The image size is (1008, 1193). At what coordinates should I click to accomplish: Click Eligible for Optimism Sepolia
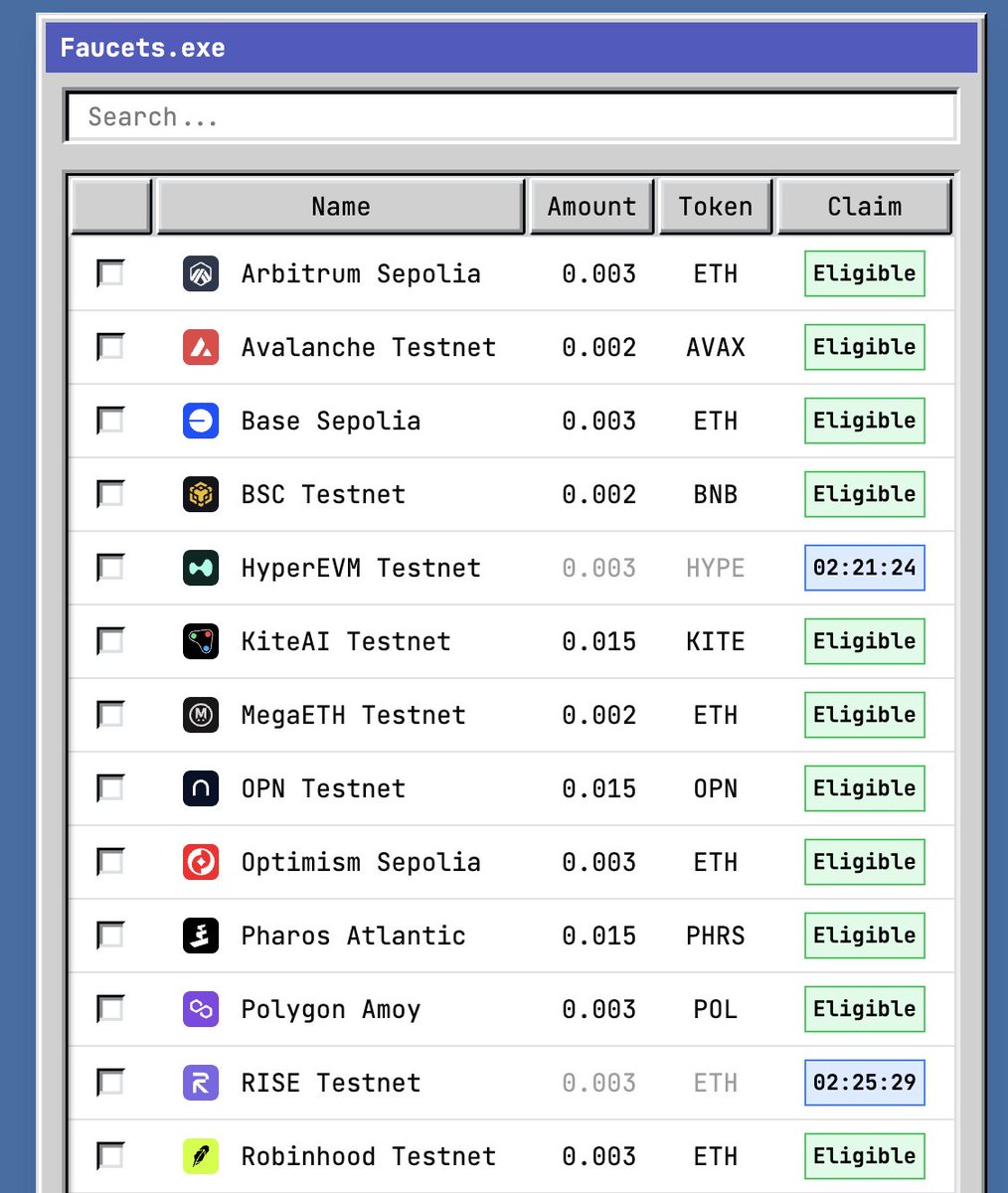[865, 862]
